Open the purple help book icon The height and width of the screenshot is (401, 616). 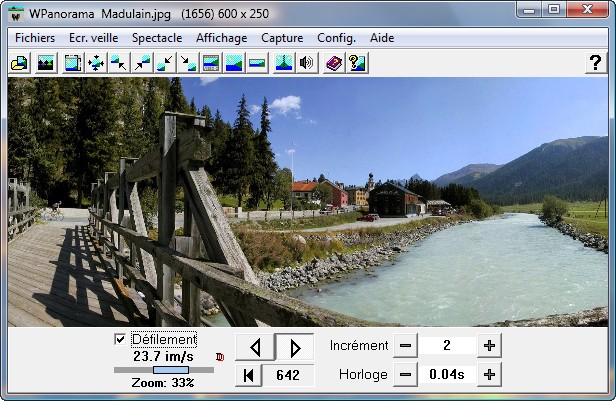click(334, 63)
